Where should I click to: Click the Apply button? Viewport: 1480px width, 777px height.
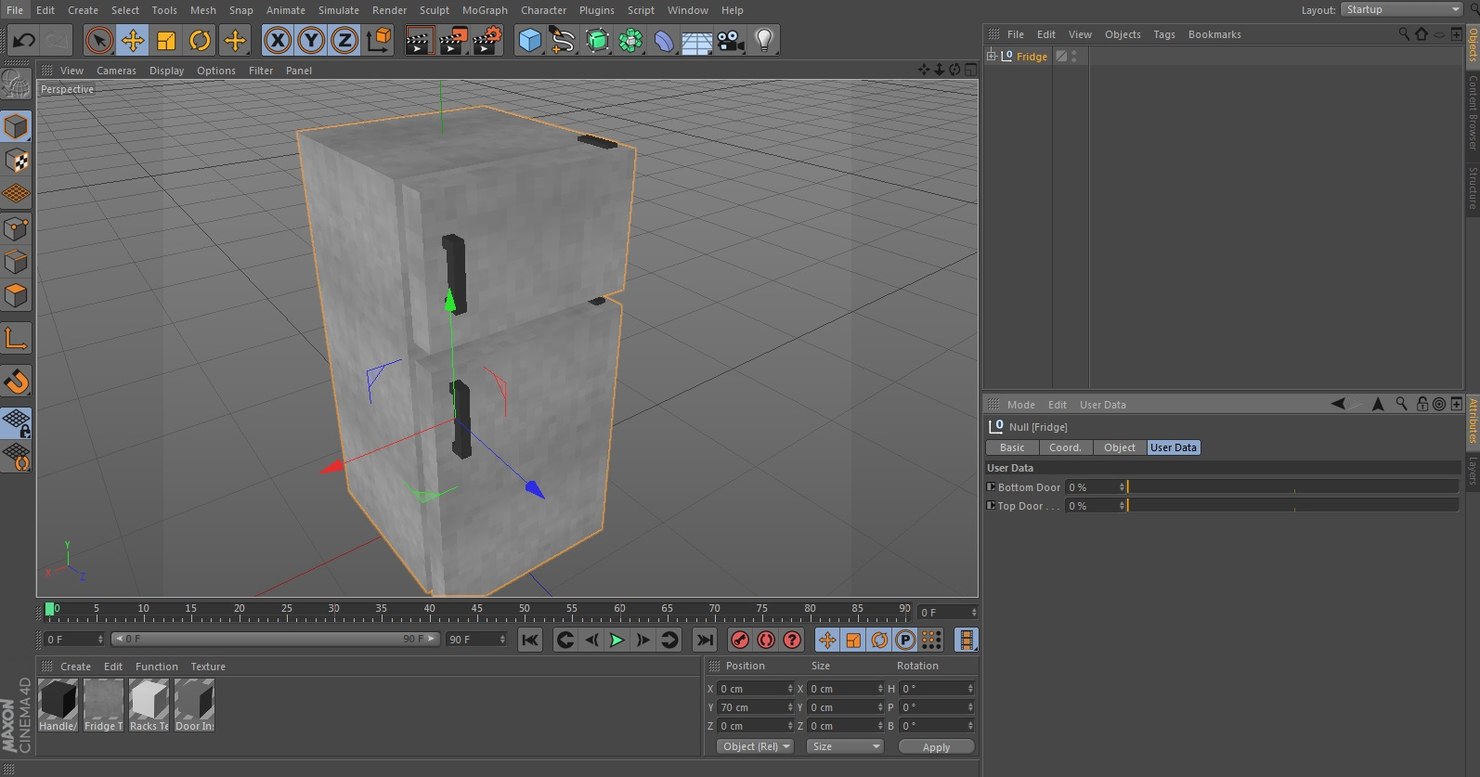click(936, 746)
